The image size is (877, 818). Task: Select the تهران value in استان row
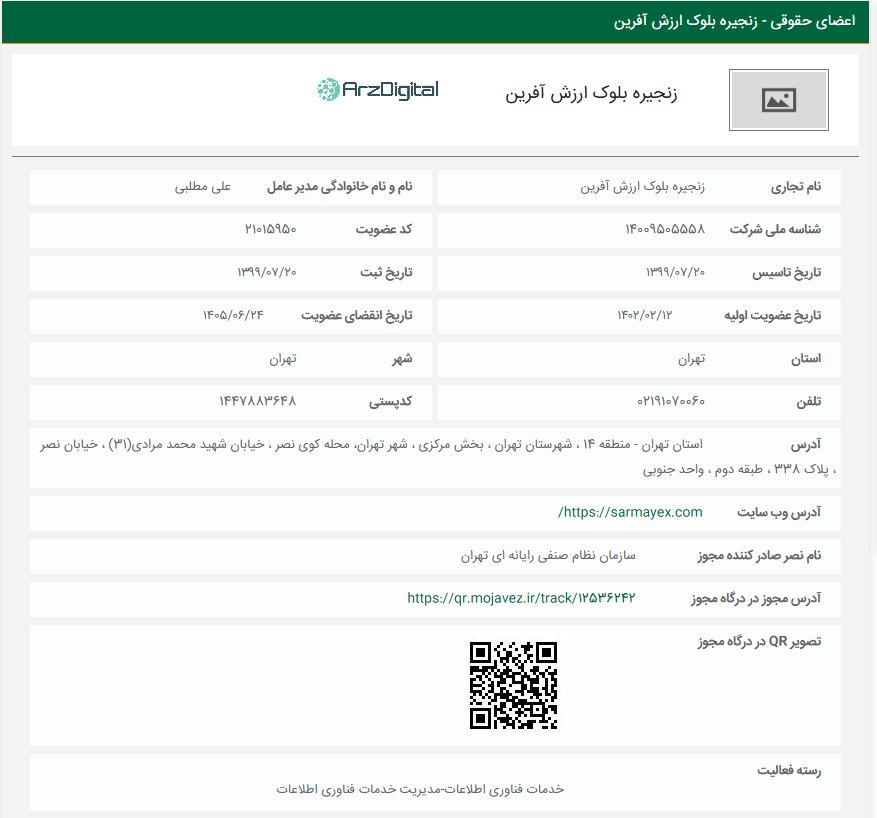coord(691,358)
